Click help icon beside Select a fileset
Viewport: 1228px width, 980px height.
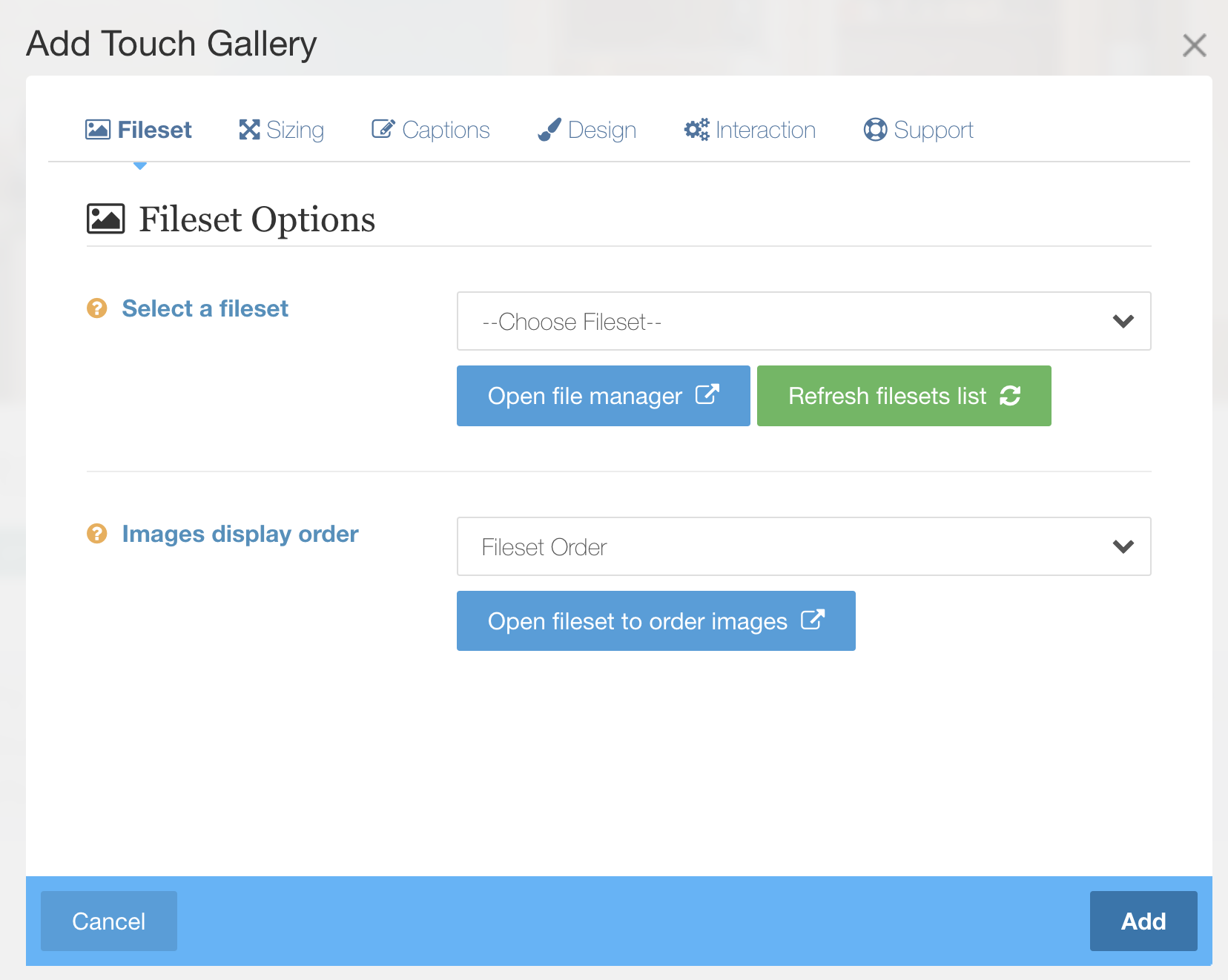(97, 308)
